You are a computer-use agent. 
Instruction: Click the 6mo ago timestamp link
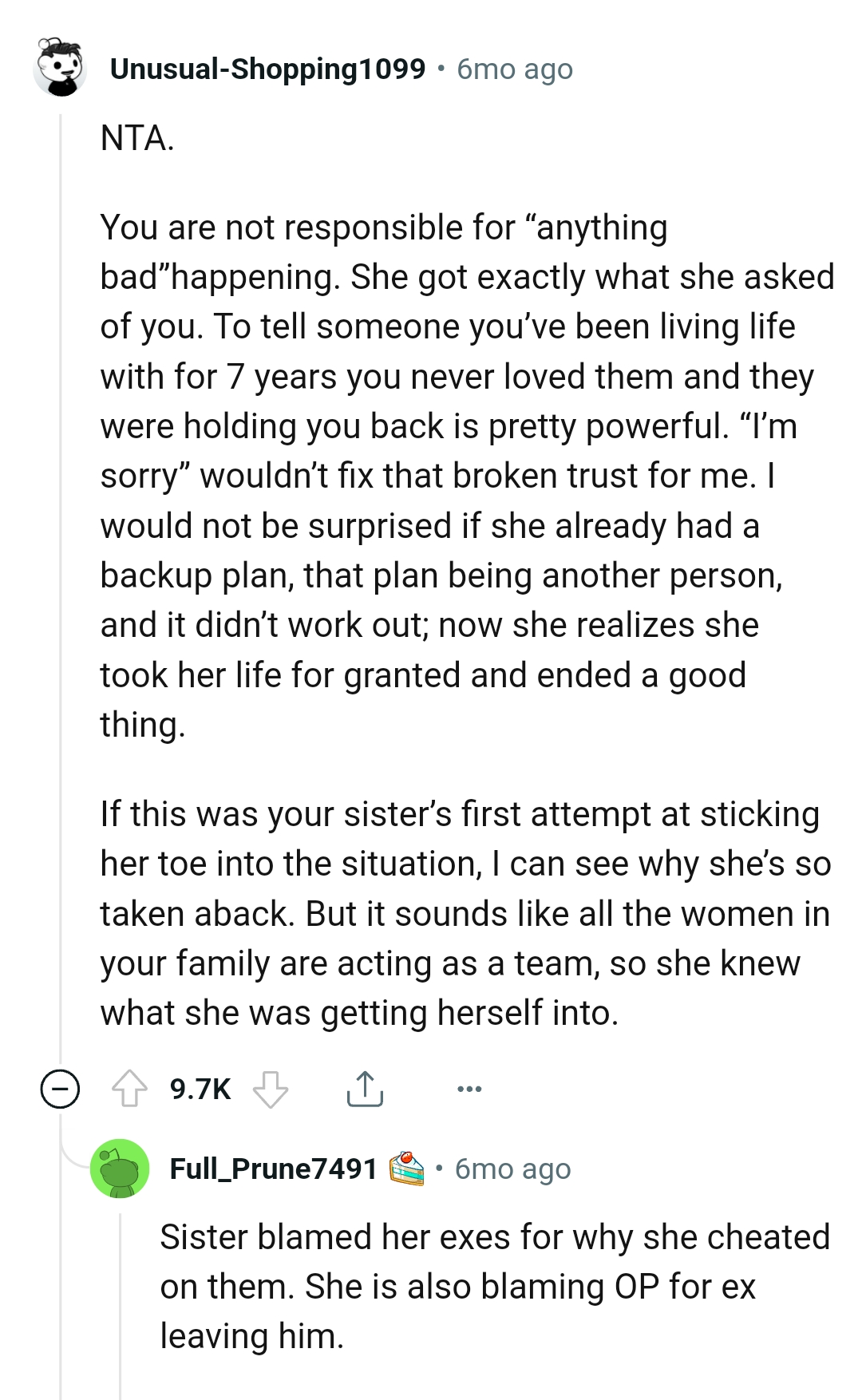click(513, 69)
